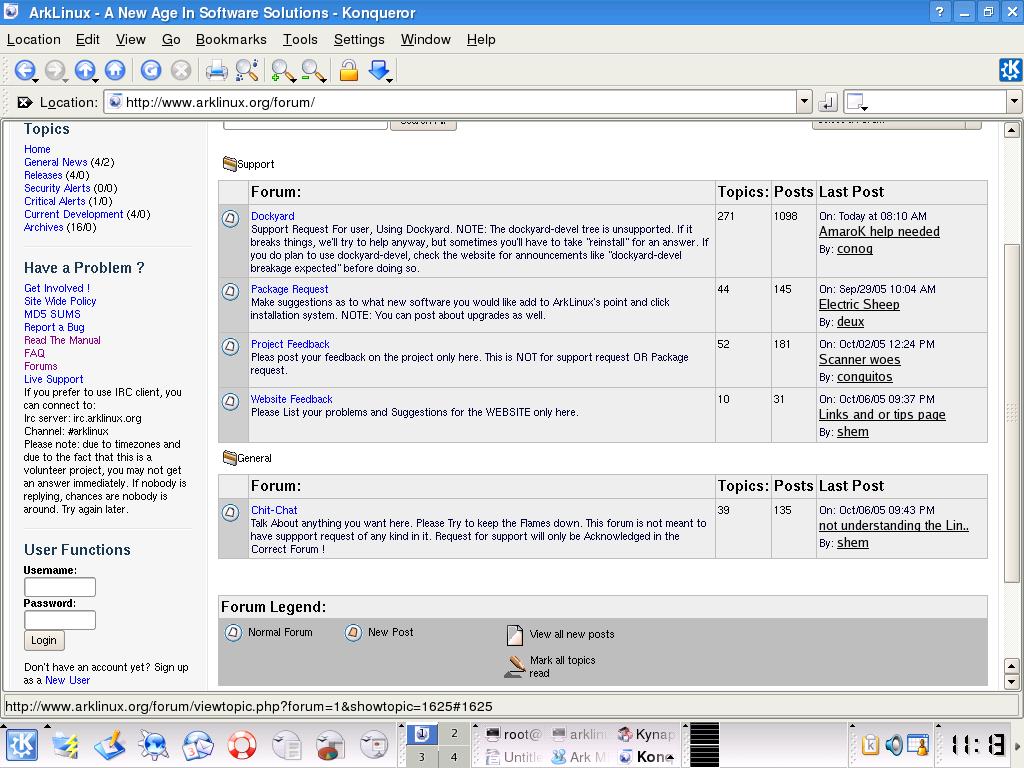The height and width of the screenshot is (768, 1024).
Task: Open the Window menu
Action: [426, 39]
